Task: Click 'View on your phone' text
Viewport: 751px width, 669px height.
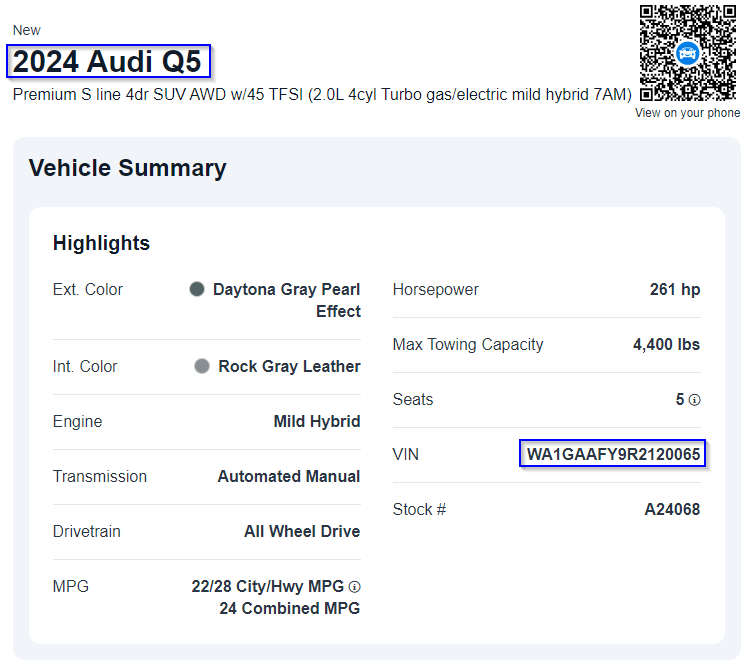Action: (687, 113)
